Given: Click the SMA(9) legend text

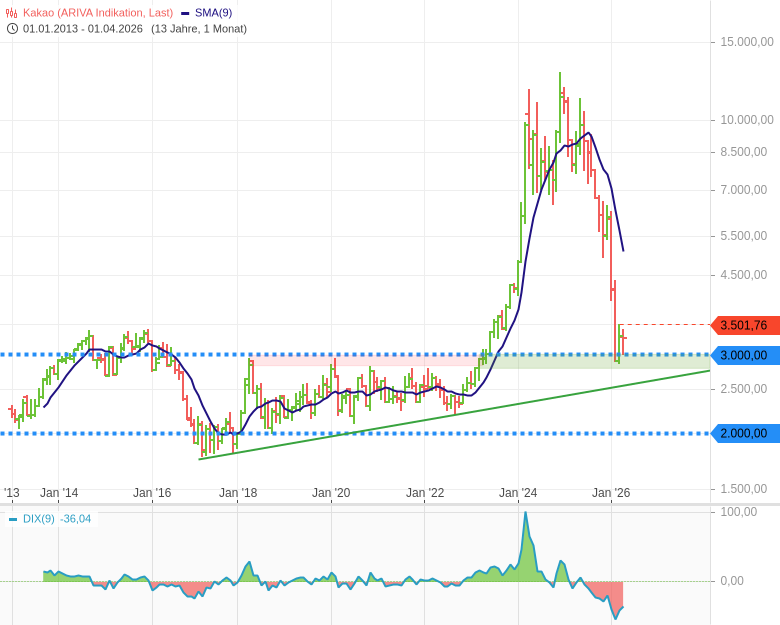Looking at the screenshot, I should click(213, 13).
